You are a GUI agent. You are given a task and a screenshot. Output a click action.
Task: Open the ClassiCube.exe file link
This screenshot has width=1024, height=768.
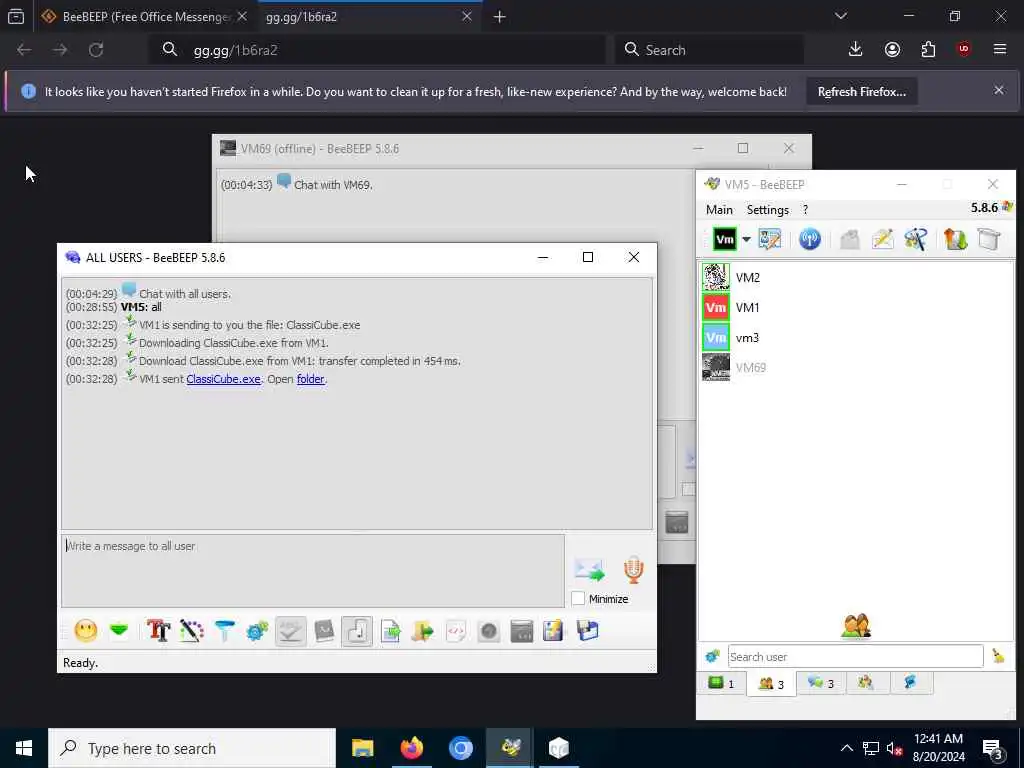(x=223, y=379)
